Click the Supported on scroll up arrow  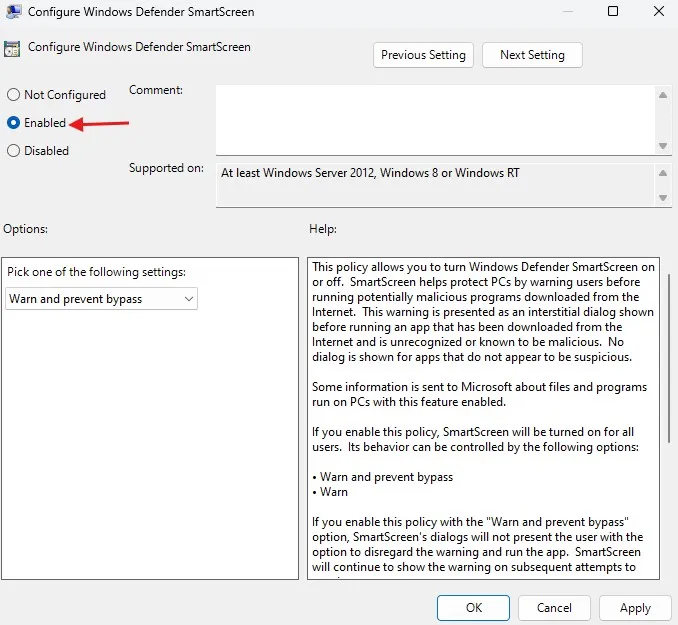[x=663, y=173]
